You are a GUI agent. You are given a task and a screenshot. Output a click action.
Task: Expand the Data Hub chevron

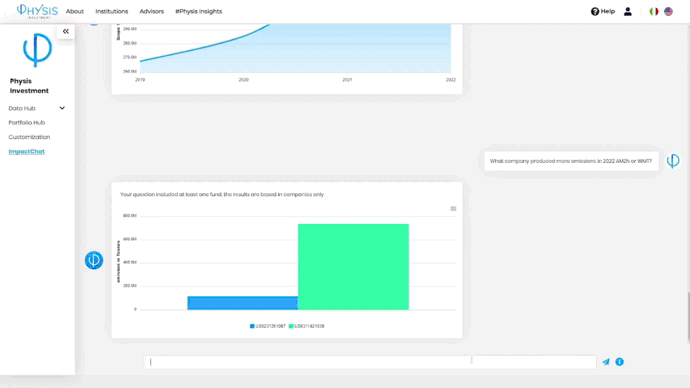click(62, 108)
